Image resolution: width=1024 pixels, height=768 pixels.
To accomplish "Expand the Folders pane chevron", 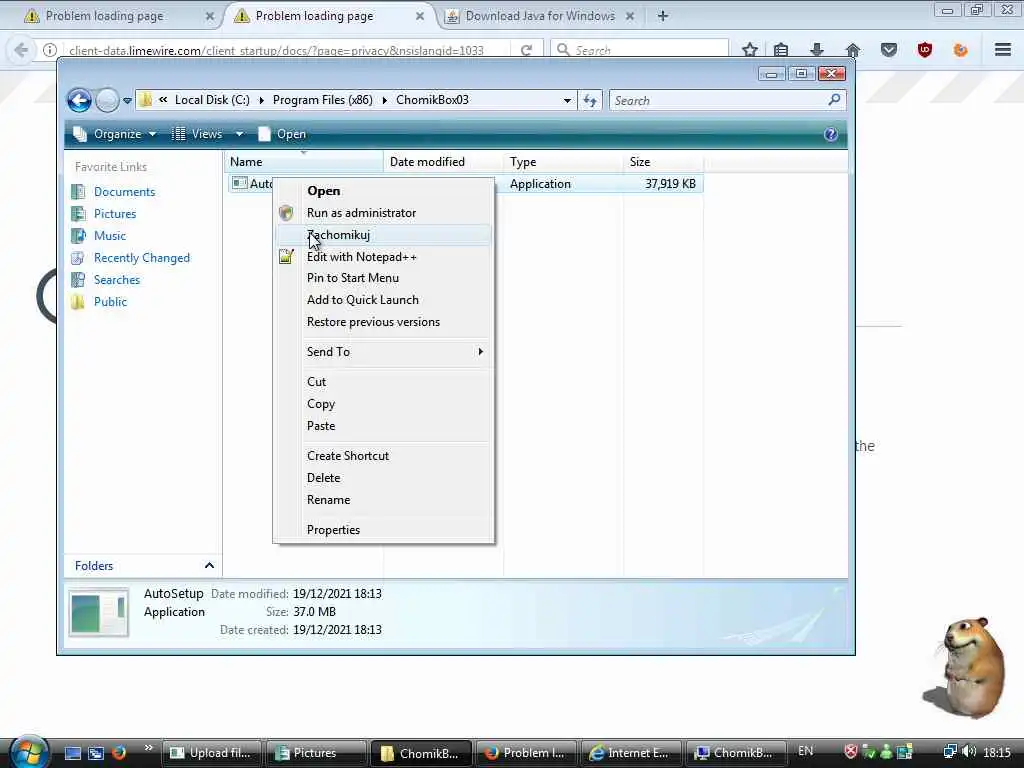I will click(209, 566).
